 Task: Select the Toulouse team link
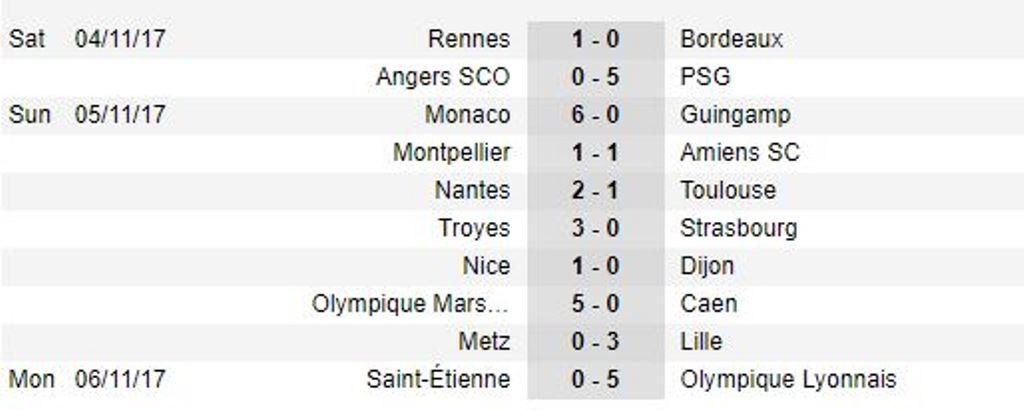point(728,190)
